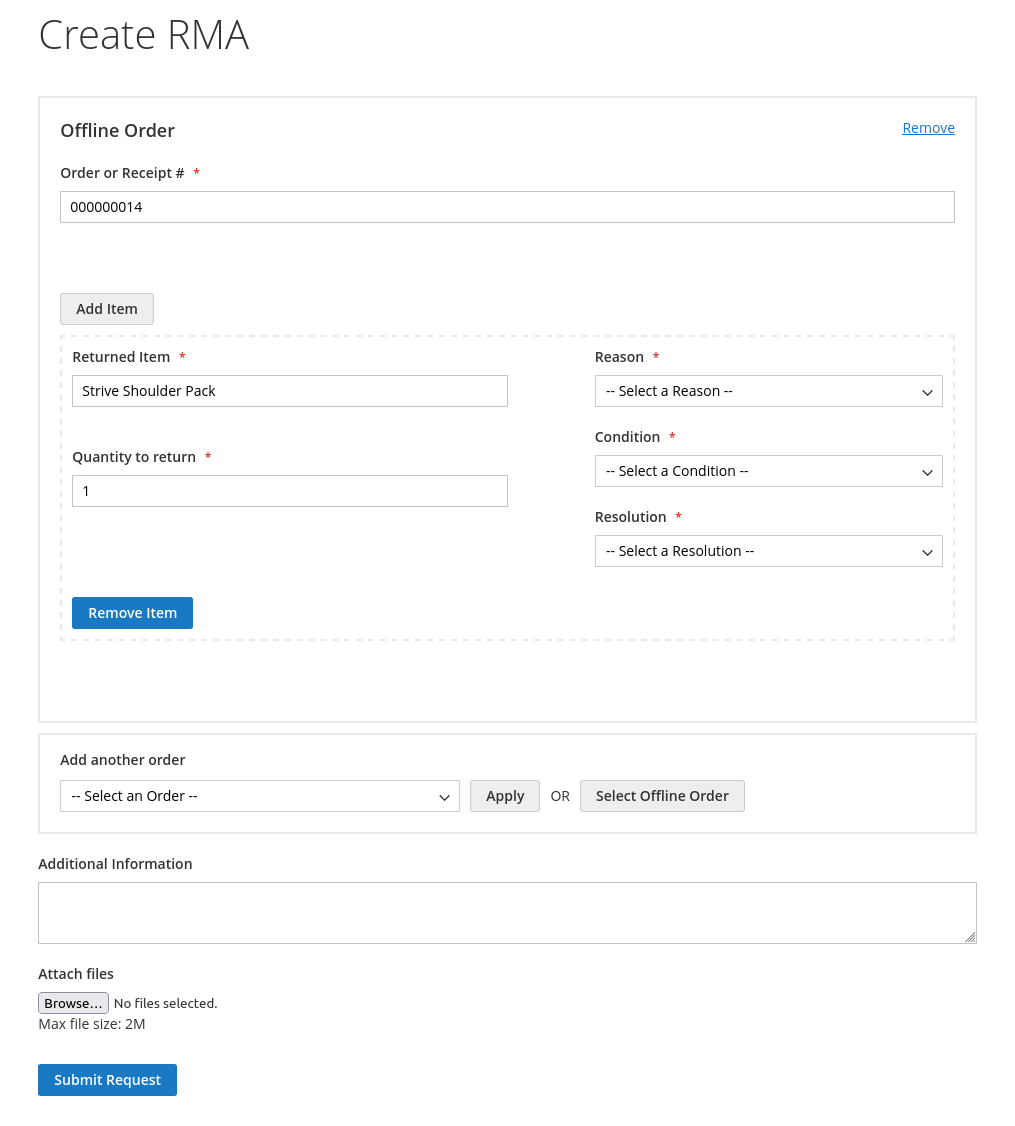This screenshot has height=1126, width=1015.
Task: Click the Remove Item button
Action: pos(132,612)
